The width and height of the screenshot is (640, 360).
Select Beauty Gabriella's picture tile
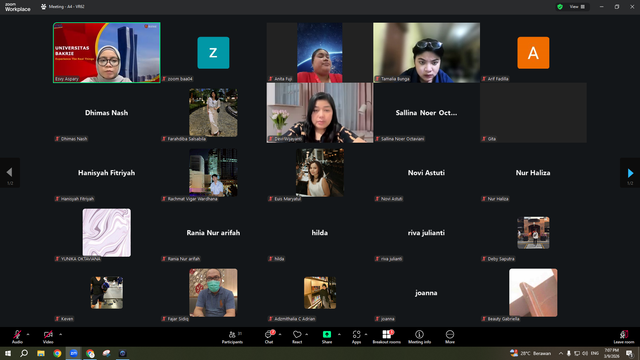[533, 293]
